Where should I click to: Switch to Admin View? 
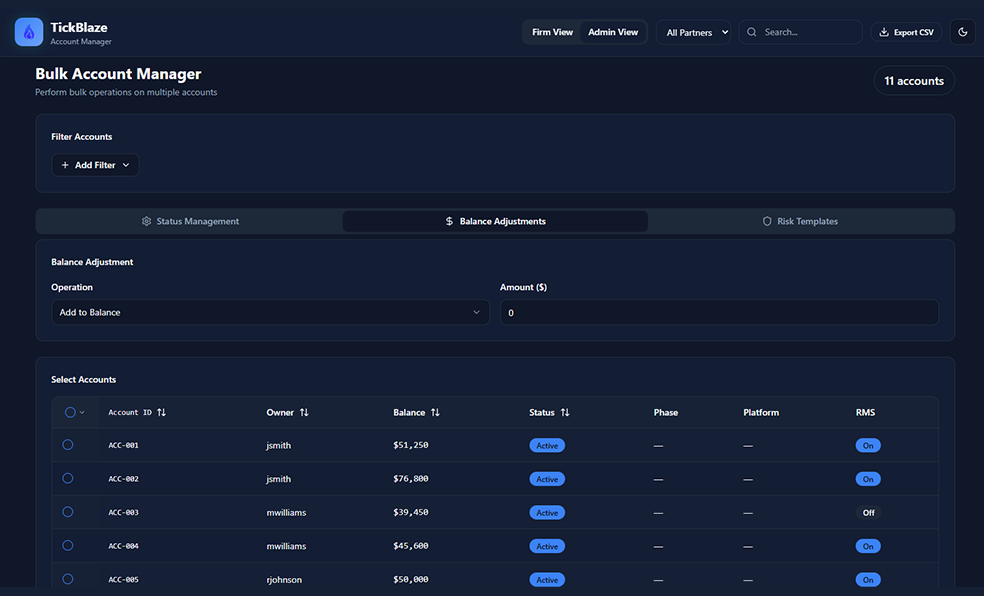[x=613, y=32]
